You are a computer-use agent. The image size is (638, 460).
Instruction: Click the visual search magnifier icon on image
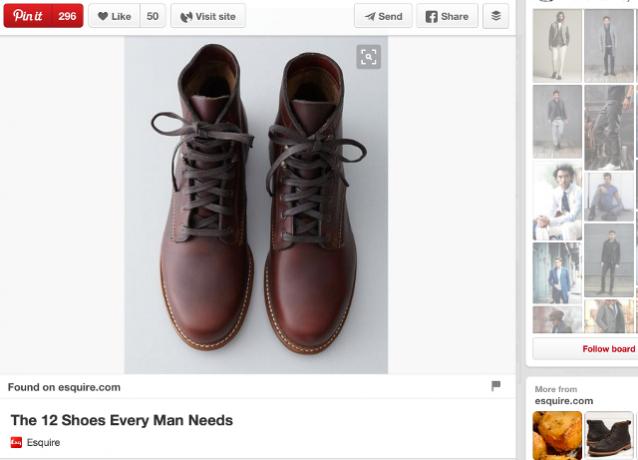[369, 57]
